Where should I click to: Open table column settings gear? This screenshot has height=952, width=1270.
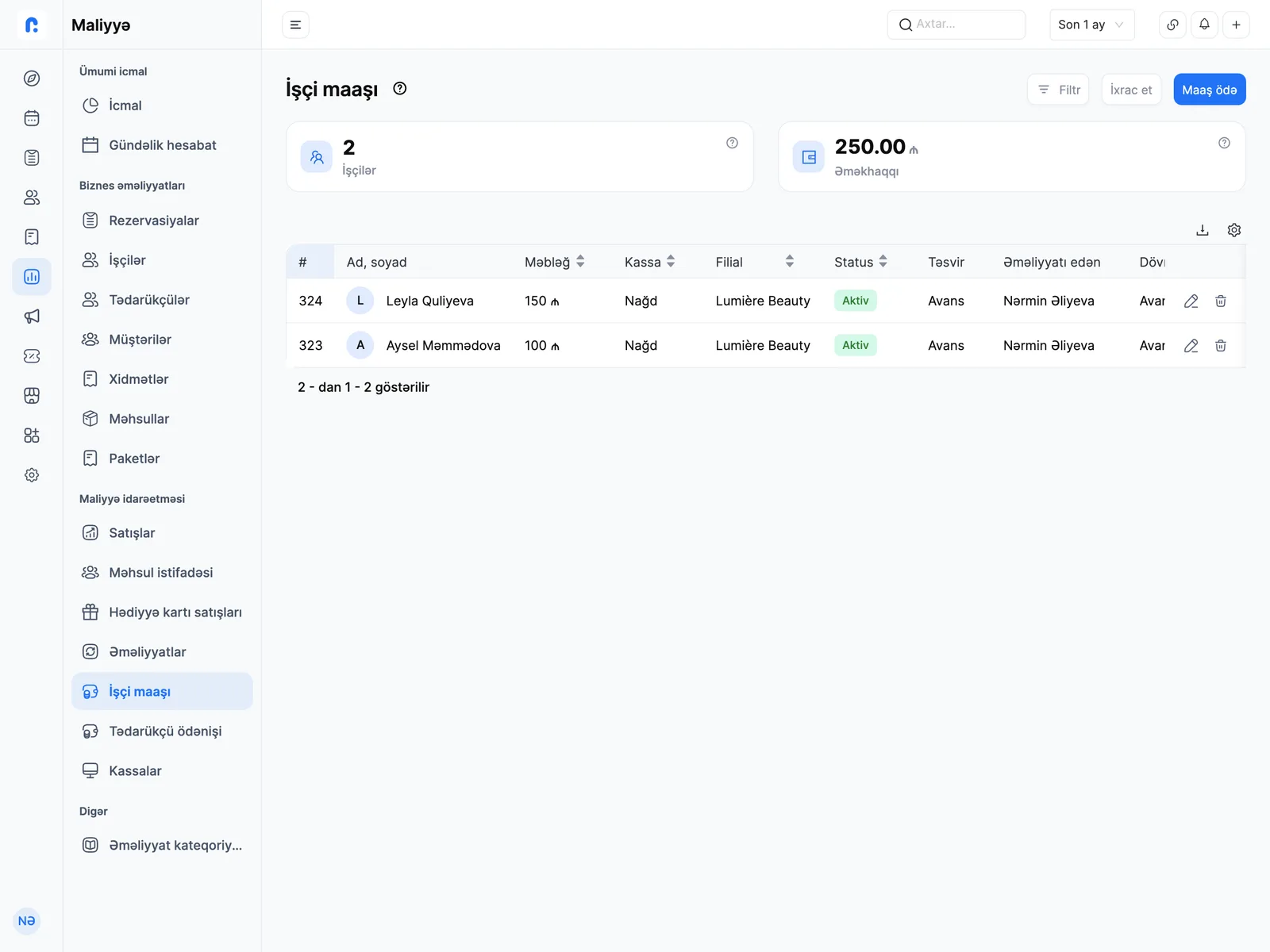tap(1234, 230)
